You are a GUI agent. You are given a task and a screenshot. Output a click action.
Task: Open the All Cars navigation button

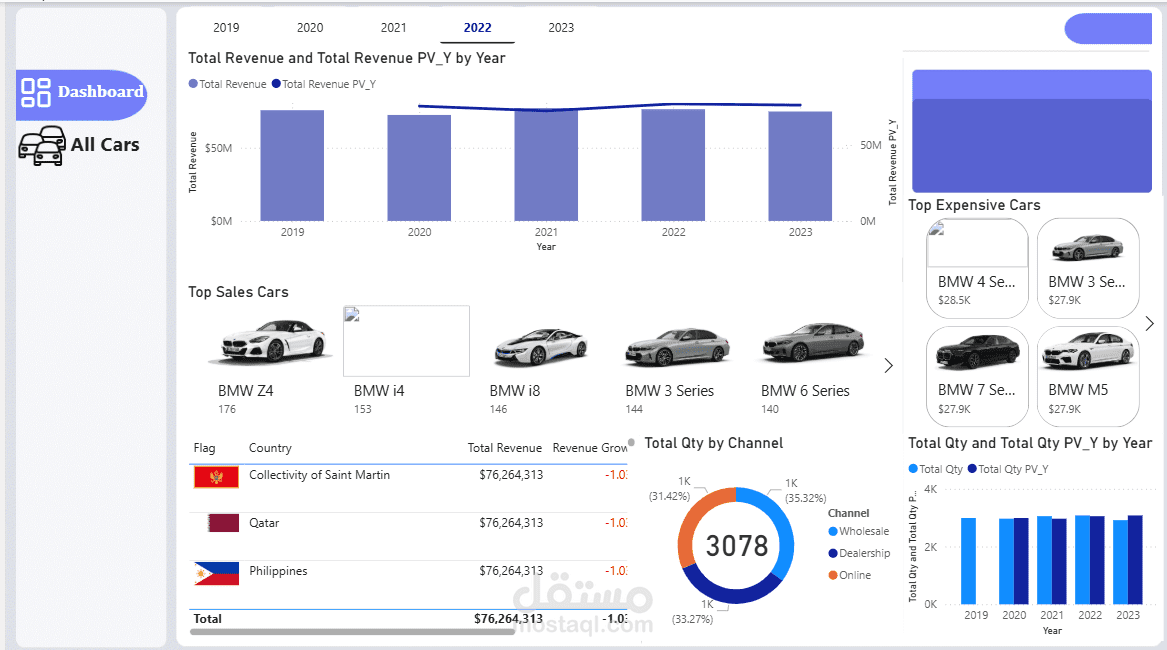[x=104, y=145]
